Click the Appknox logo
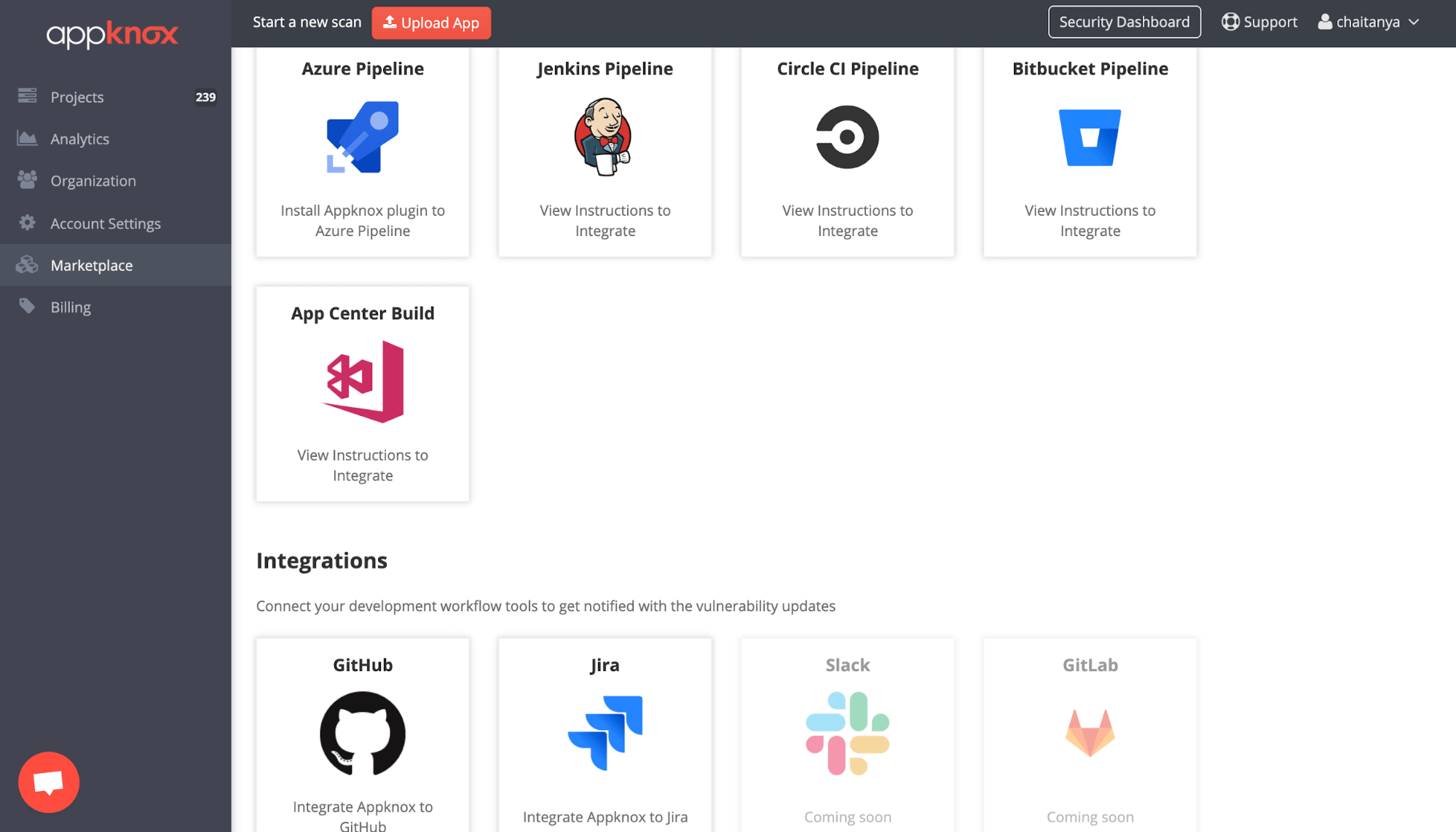This screenshot has height=832, width=1456. 112,34
